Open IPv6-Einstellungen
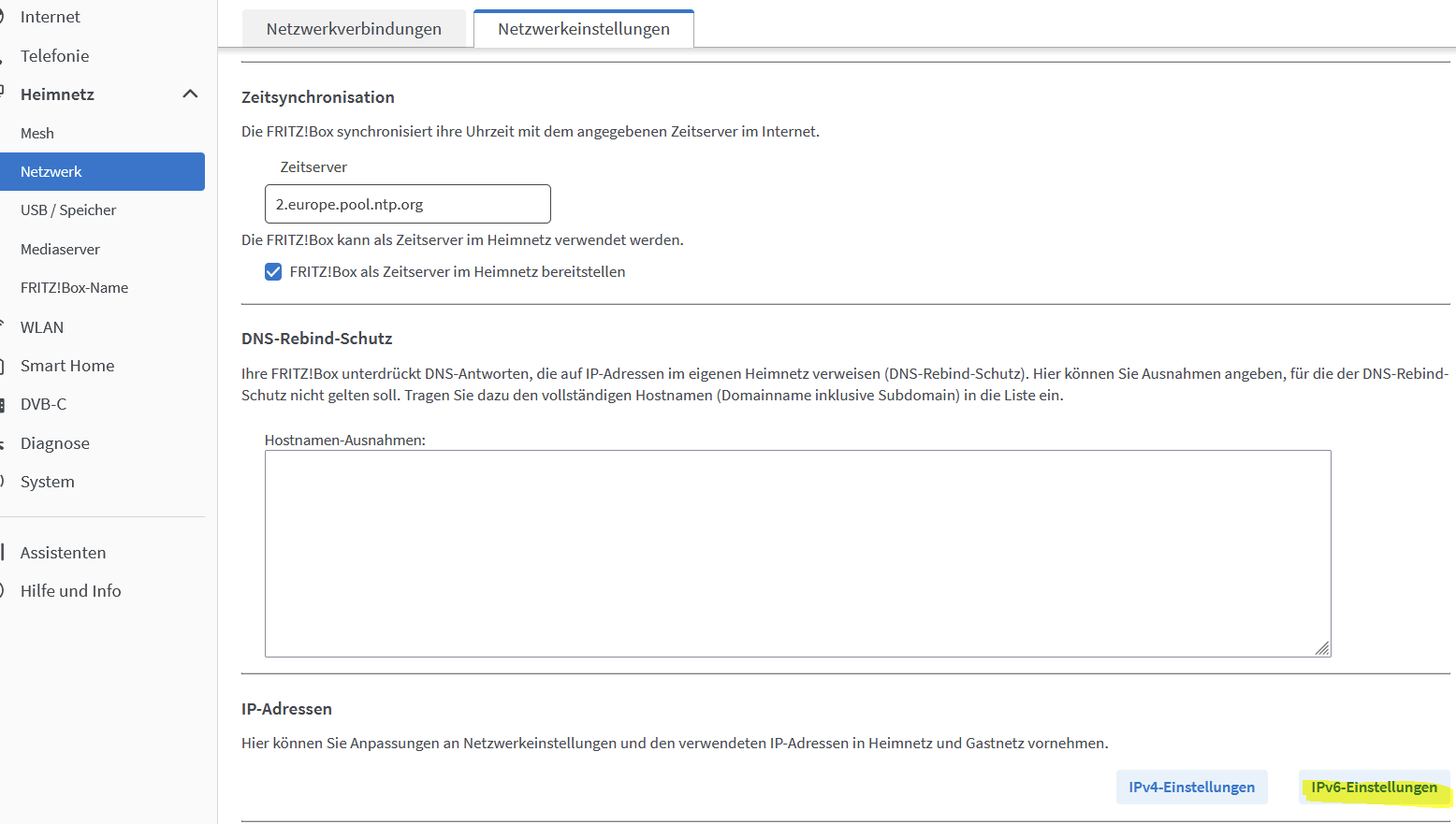This screenshot has height=824, width=1456. pyautogui.click(x=1374, y=788)
